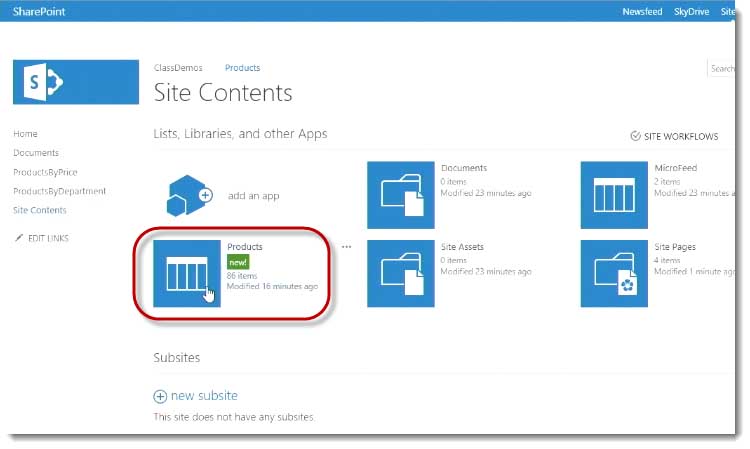Select Site Contents in left navigation

pos(40,210)
